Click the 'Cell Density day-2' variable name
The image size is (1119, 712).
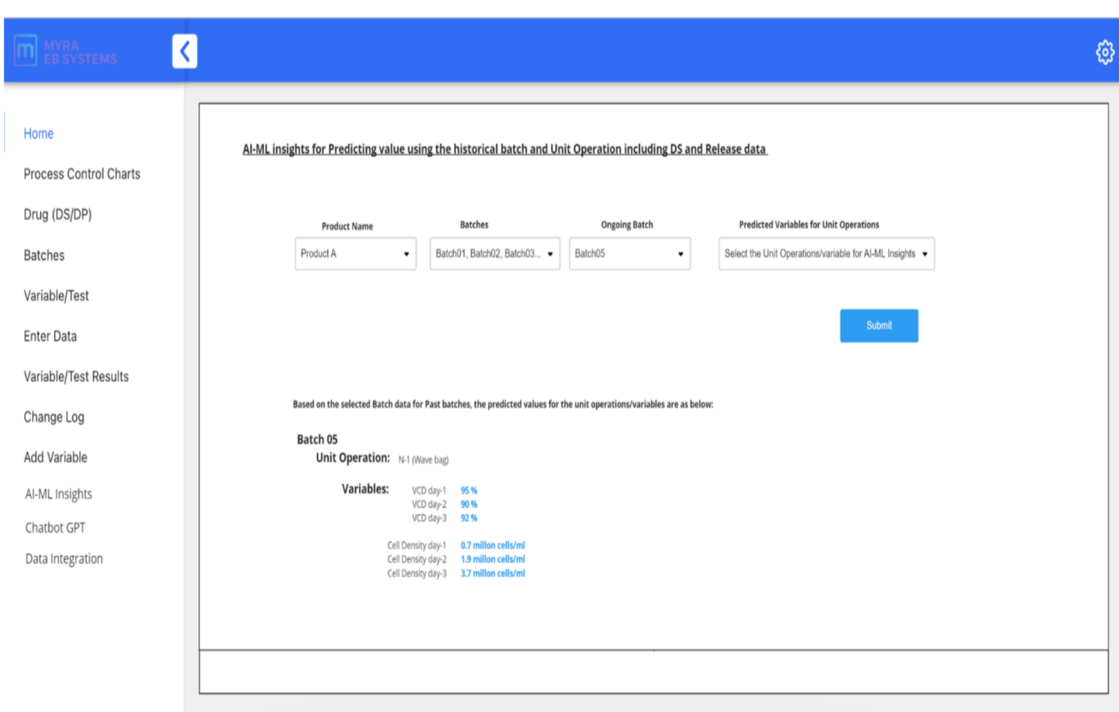tap(417, 559)
